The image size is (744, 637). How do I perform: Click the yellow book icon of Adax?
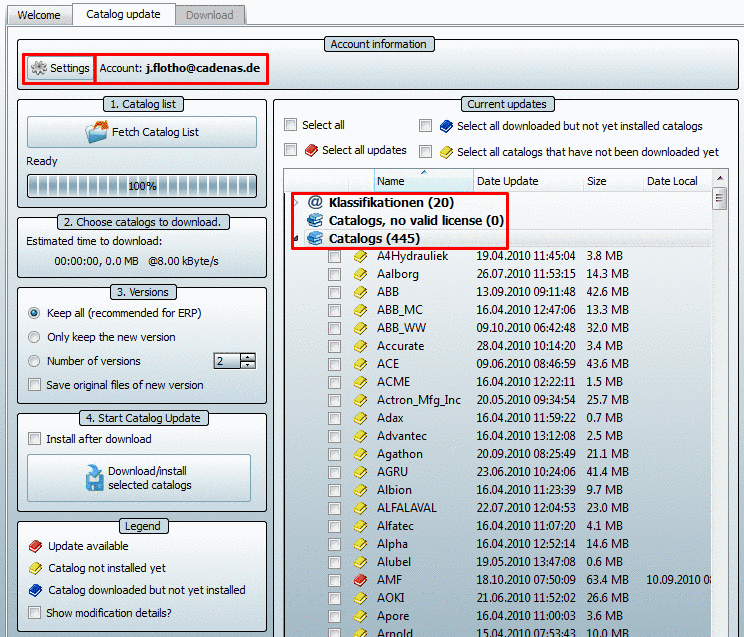pyautogui.click(x=361, y=418)
